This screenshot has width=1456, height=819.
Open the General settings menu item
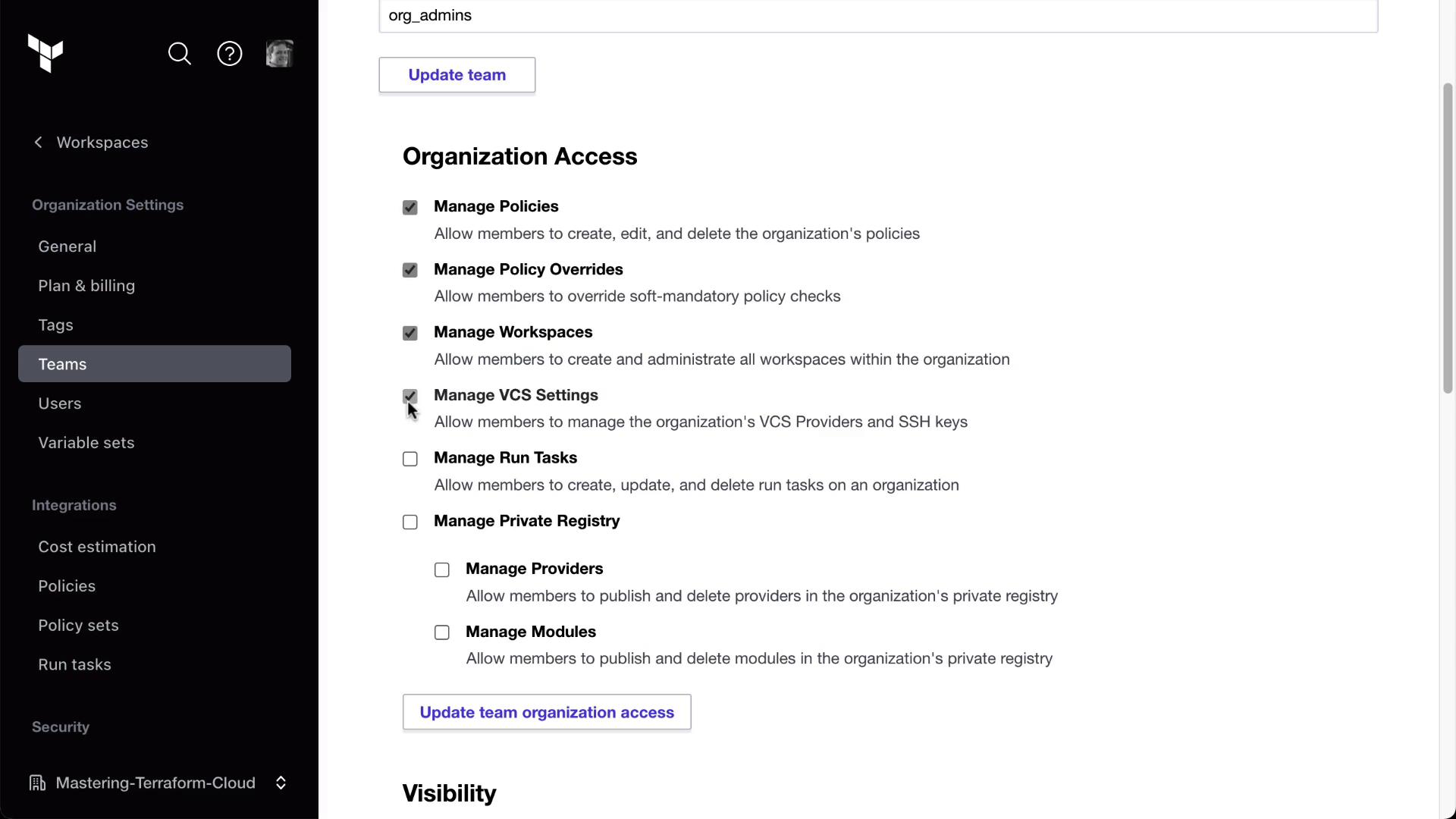click(67, 246)
